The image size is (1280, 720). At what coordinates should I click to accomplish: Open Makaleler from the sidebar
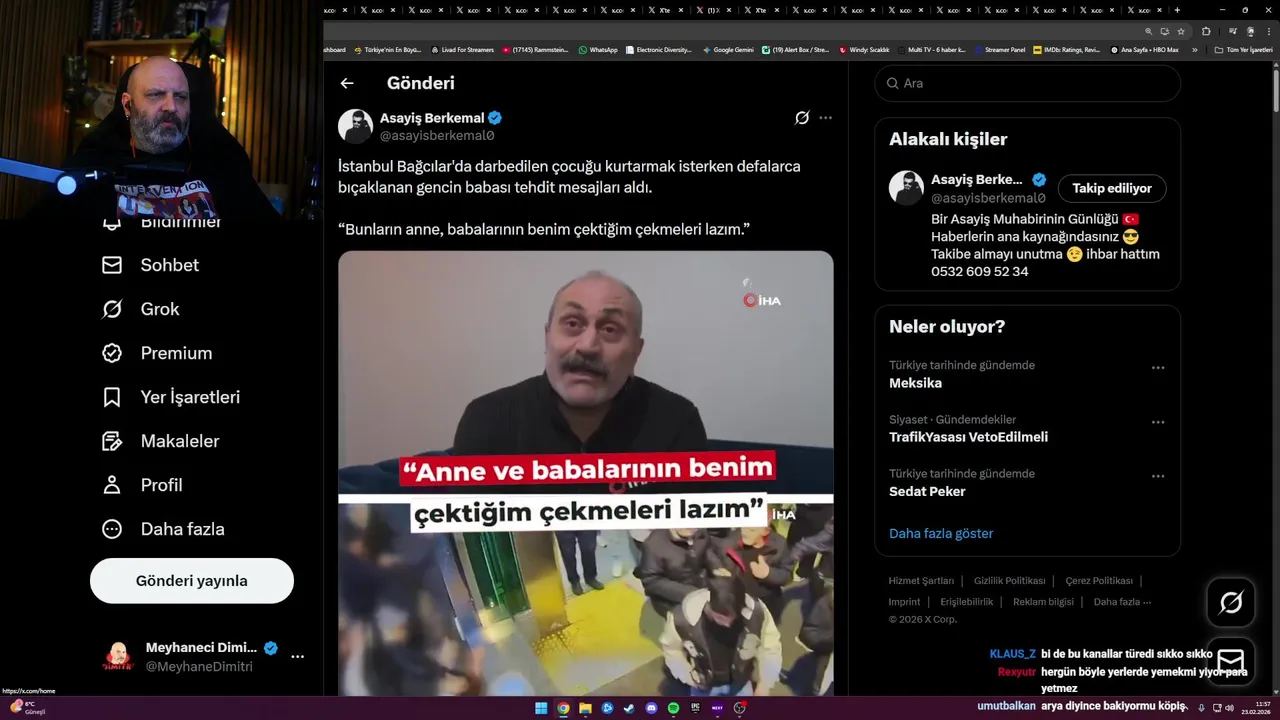point(160,441)
